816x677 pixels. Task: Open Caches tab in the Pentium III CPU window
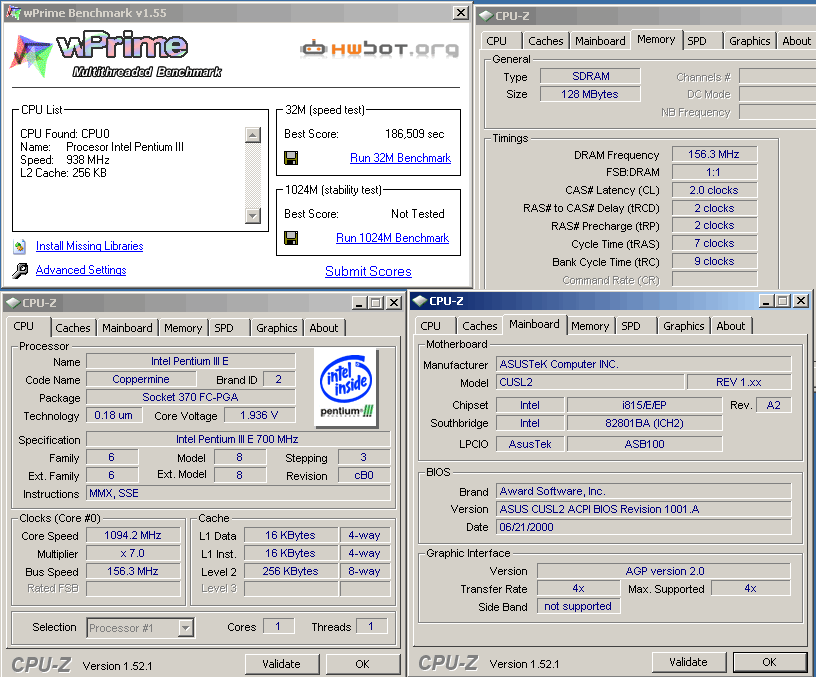click(x=73, y=328)
